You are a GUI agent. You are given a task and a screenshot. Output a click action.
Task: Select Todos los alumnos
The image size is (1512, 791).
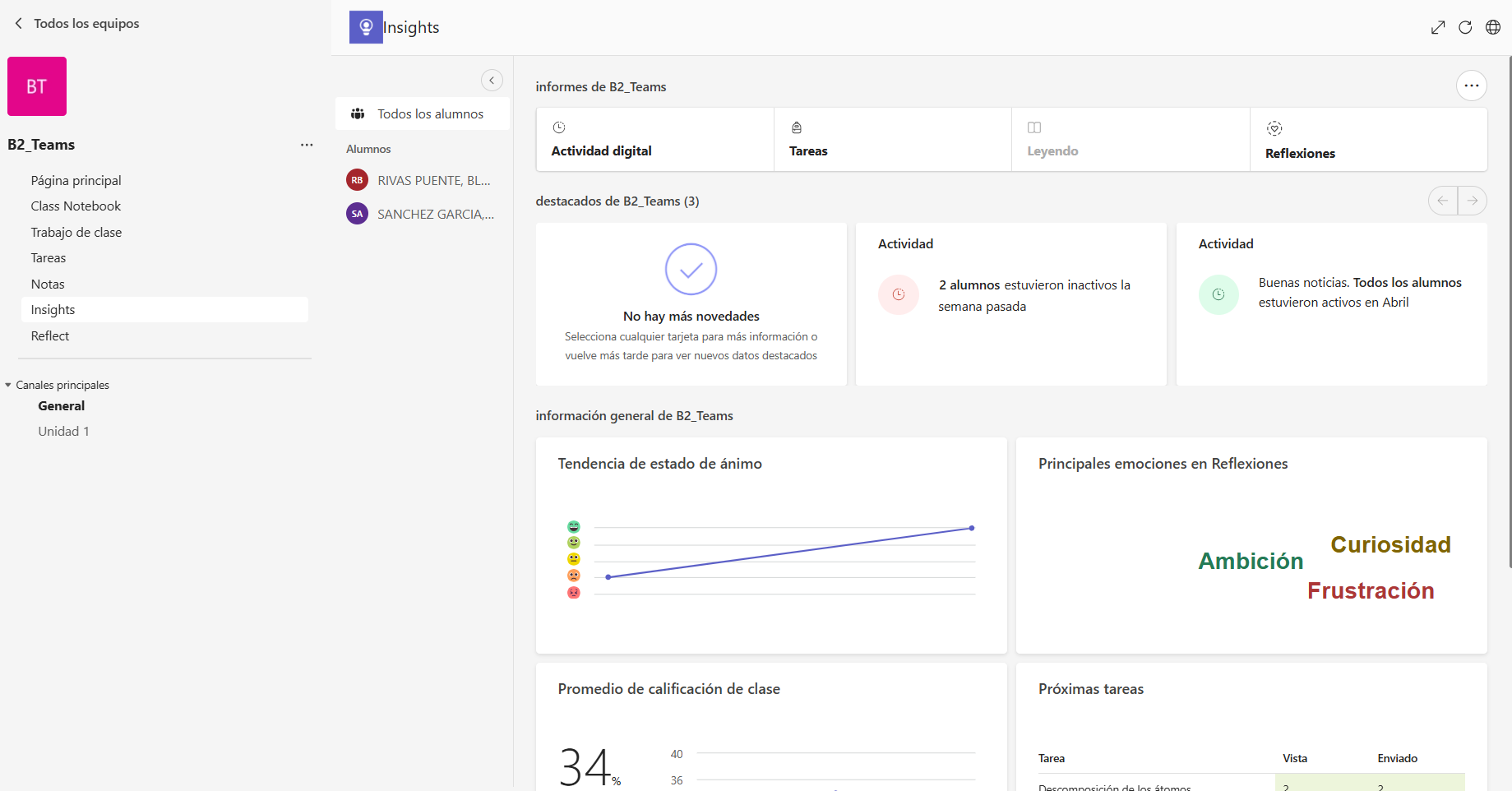423,114
